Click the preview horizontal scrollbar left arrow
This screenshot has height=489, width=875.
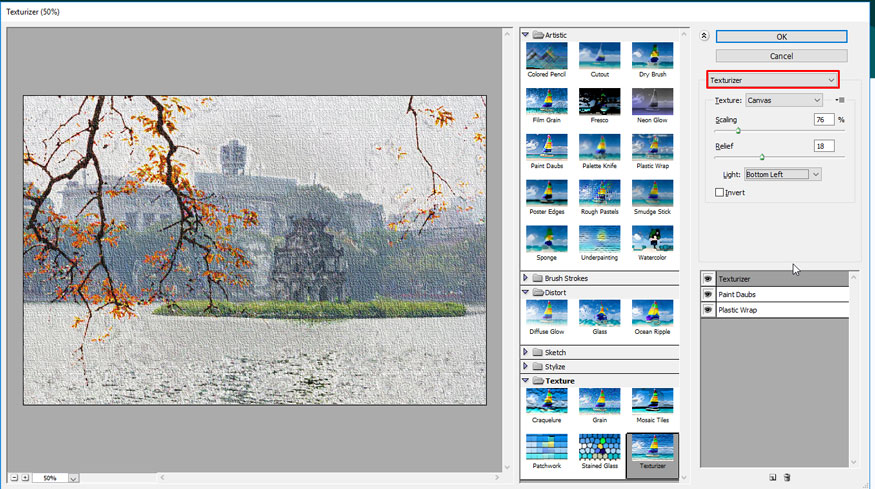click(x=162, y=477)
